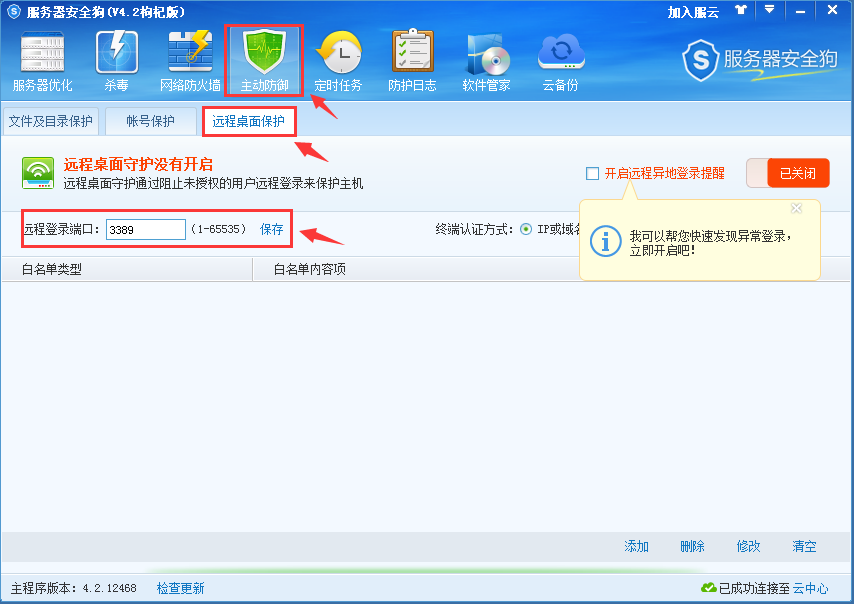Image resolution: width=854 pixels, height=604 pixels.
Task: Select the 主动防御 shield icon
Action: (x=264, y=52)
